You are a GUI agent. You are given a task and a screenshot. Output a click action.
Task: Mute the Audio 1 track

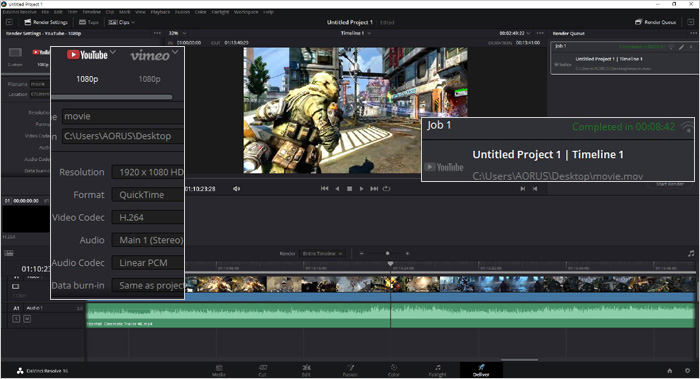[27, 319]
